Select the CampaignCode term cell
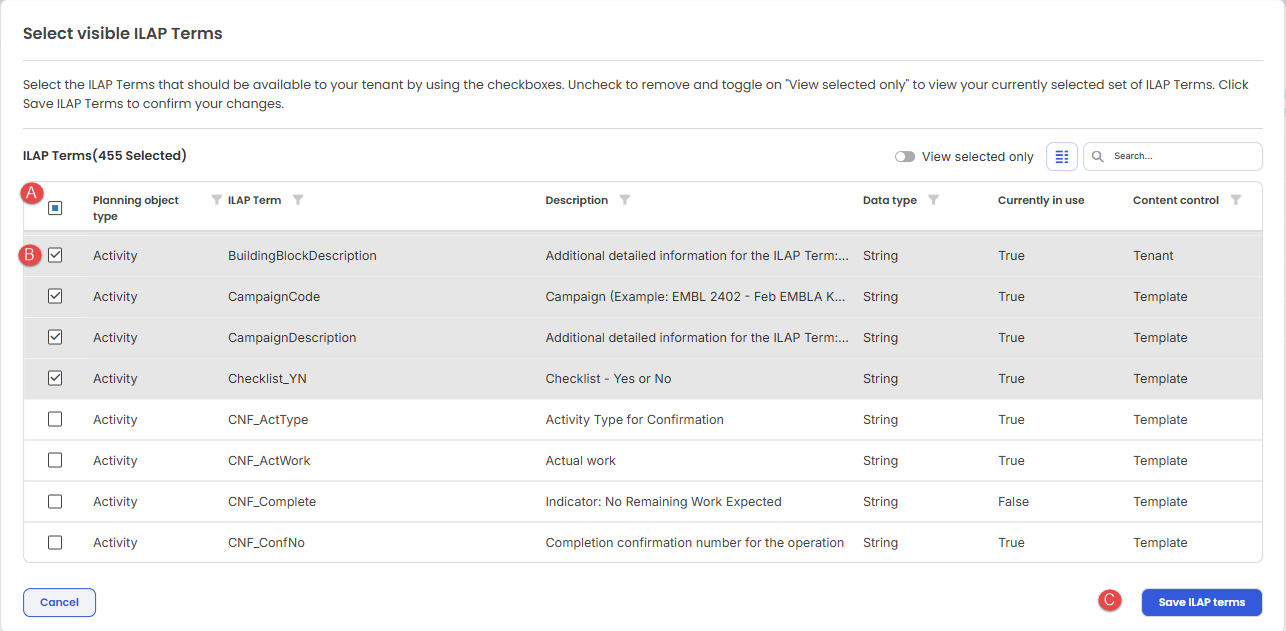The height and width of the screenshot is (631, 1286). click(x=274, y=297)
